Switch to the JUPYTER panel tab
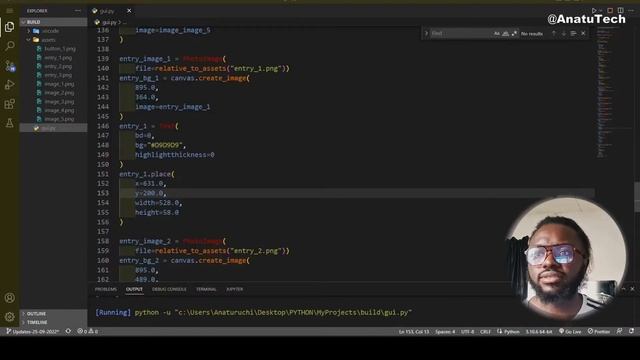This screenshot has height=360, width=640. 235,289
